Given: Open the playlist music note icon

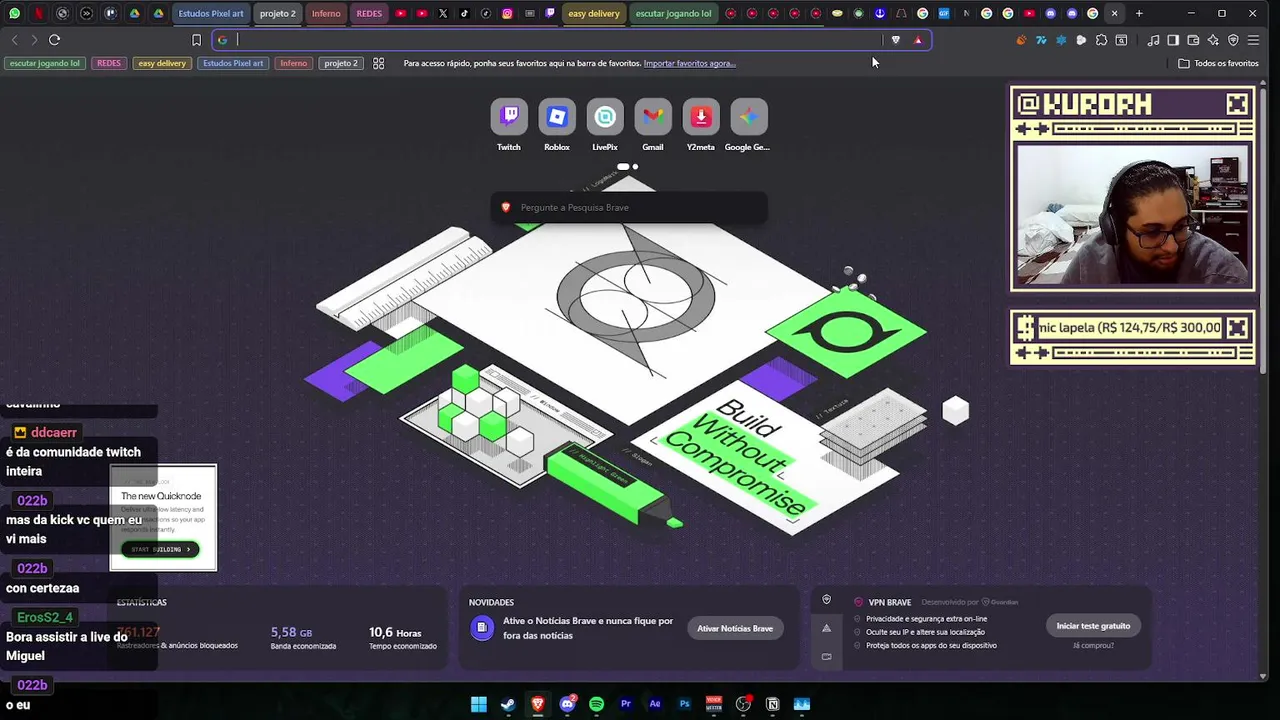Looking at the screenshot, I should click(x=1153, y=40).
